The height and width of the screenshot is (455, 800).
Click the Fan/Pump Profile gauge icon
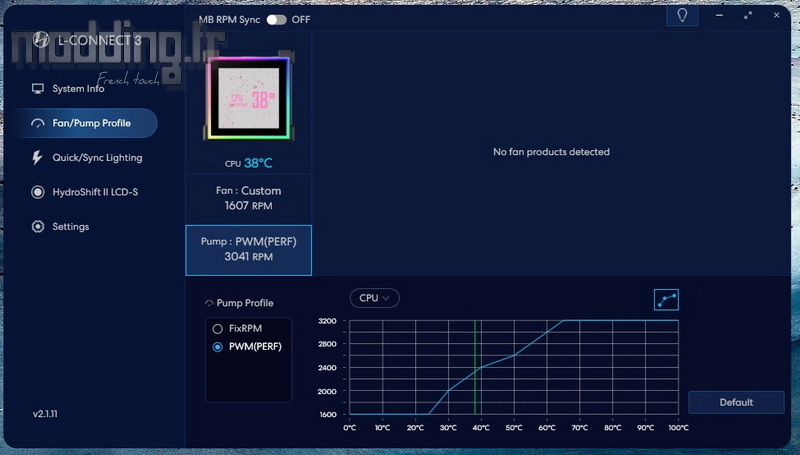pyautogui.click(x=38, y=124)
